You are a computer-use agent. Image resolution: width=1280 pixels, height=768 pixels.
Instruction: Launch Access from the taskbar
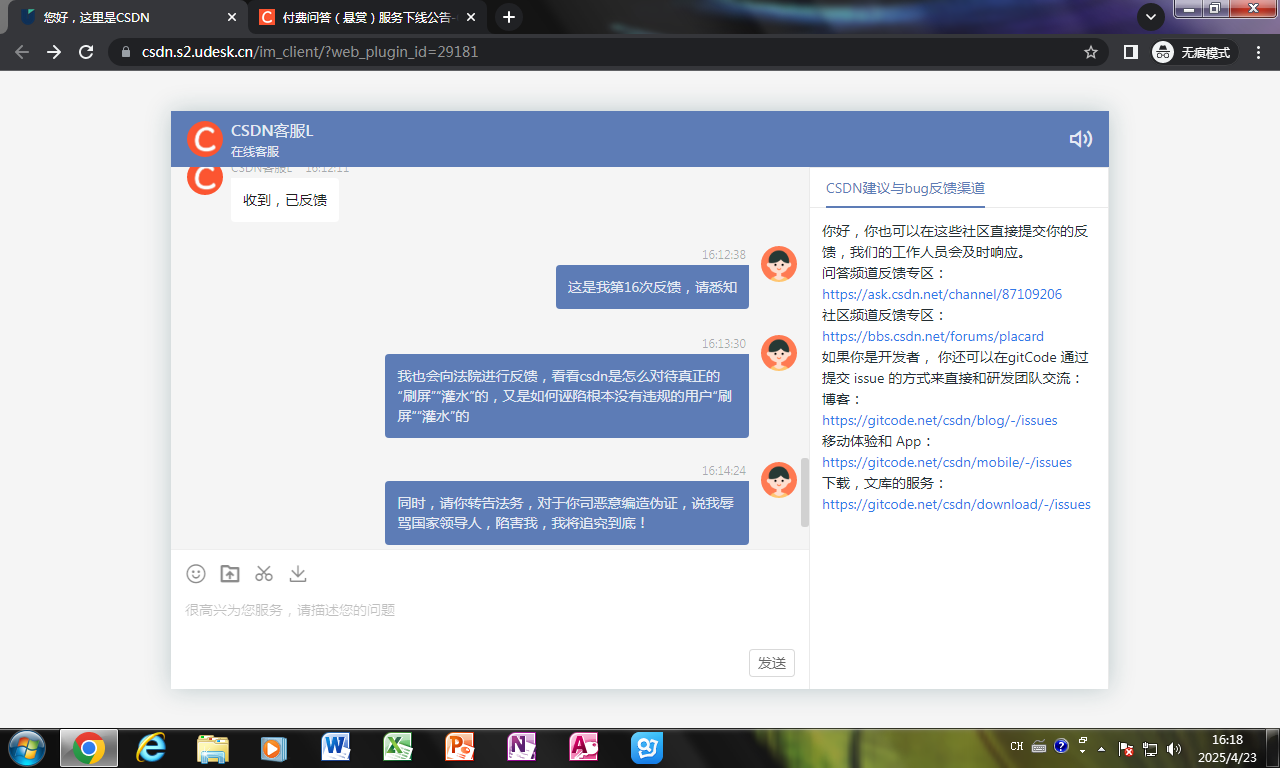point(584,748)
